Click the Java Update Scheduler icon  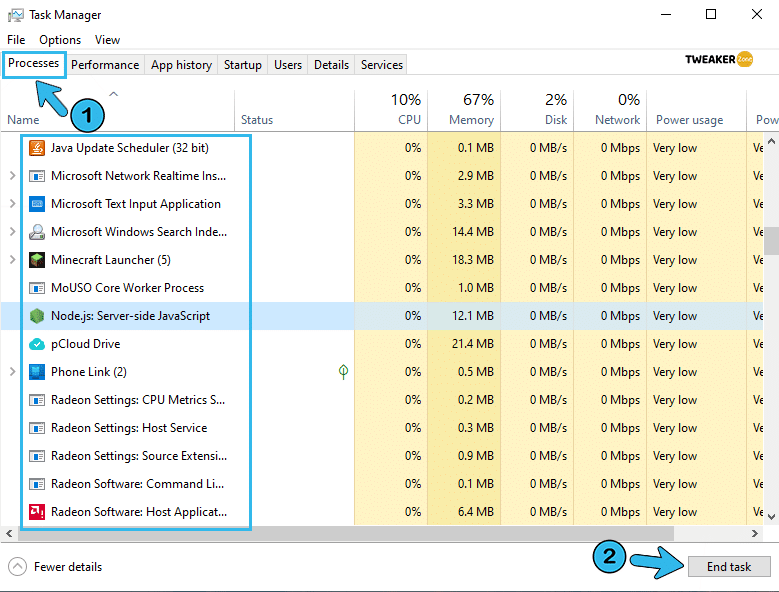[x=37, y=148]
